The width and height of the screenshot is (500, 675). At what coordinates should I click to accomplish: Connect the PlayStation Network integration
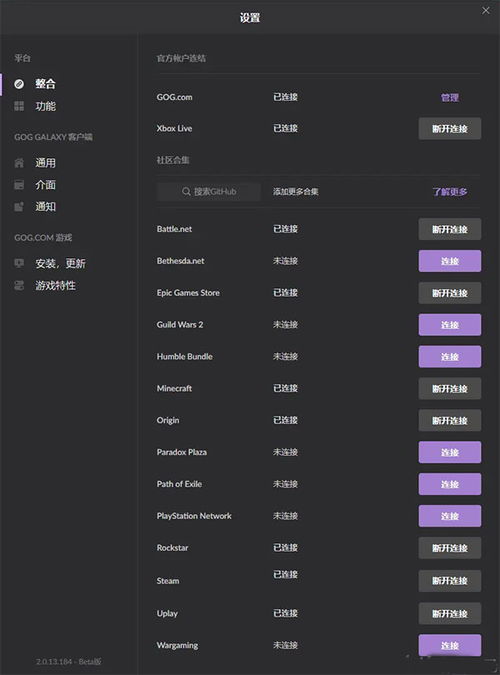pos(450,516)
